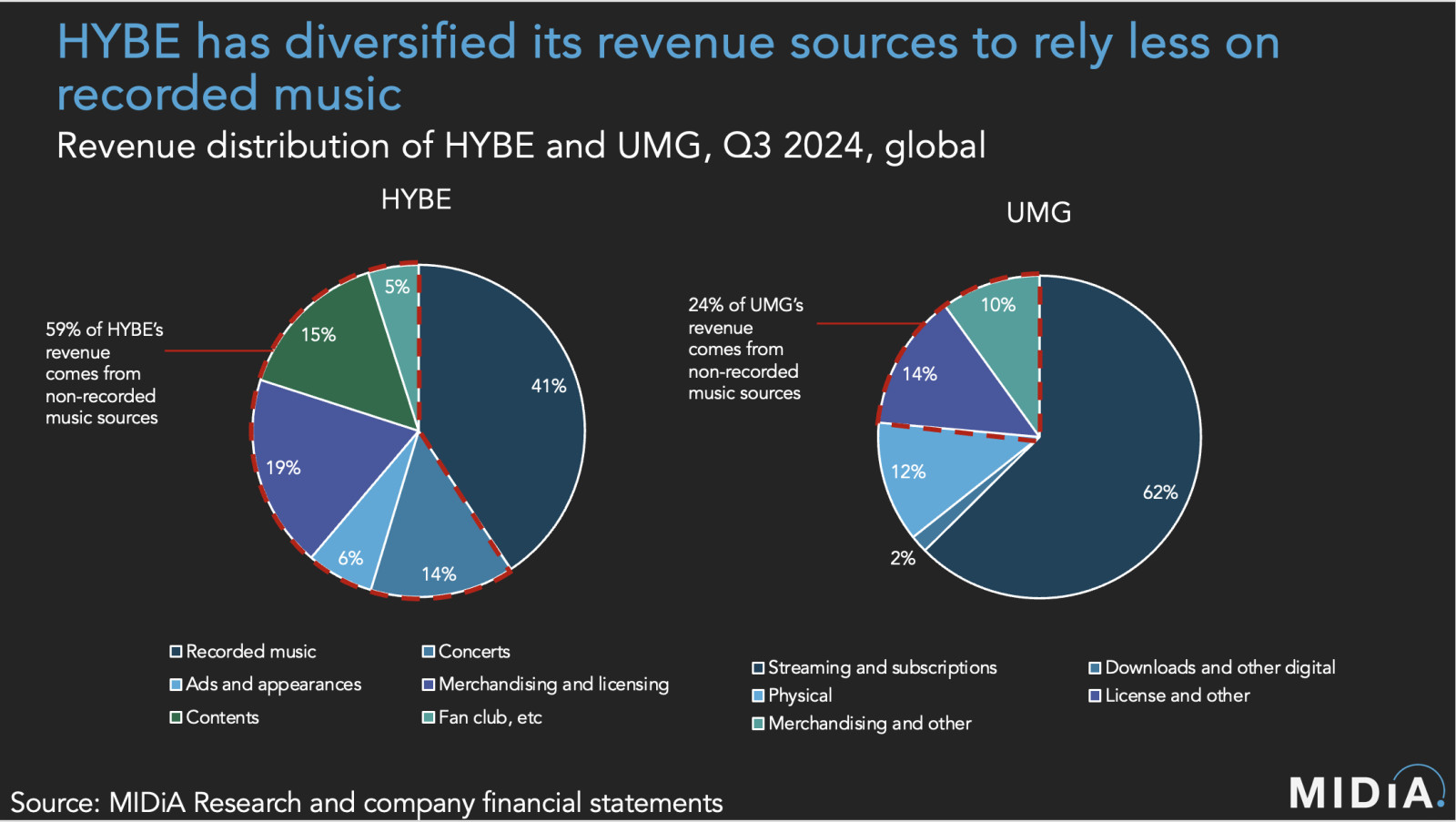This screenshot has height=822, width=1456.
Task: Click the 'Recorded music' legend label
Action: [251, 652]
